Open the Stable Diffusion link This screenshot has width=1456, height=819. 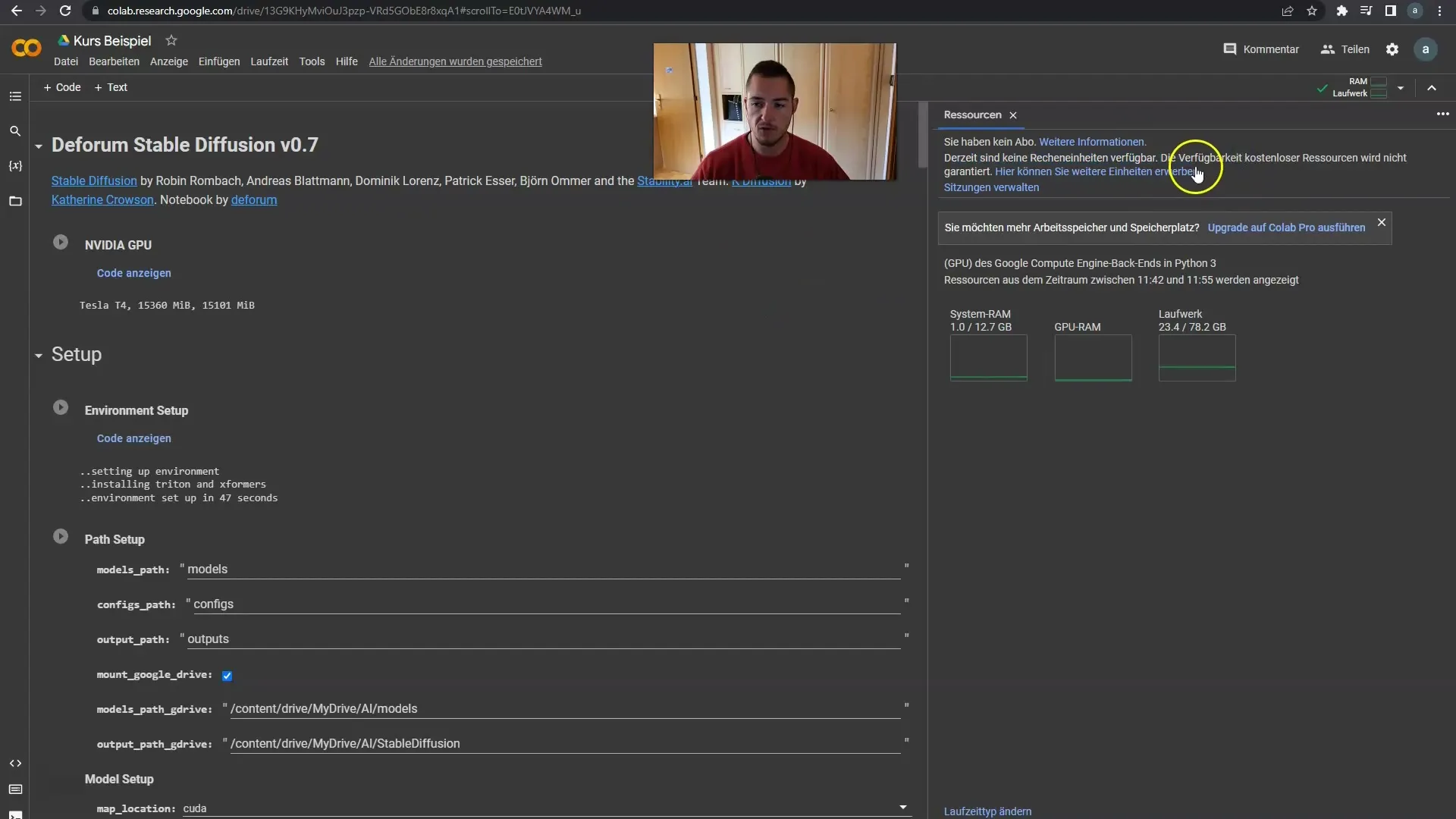[x=94, y=180]
